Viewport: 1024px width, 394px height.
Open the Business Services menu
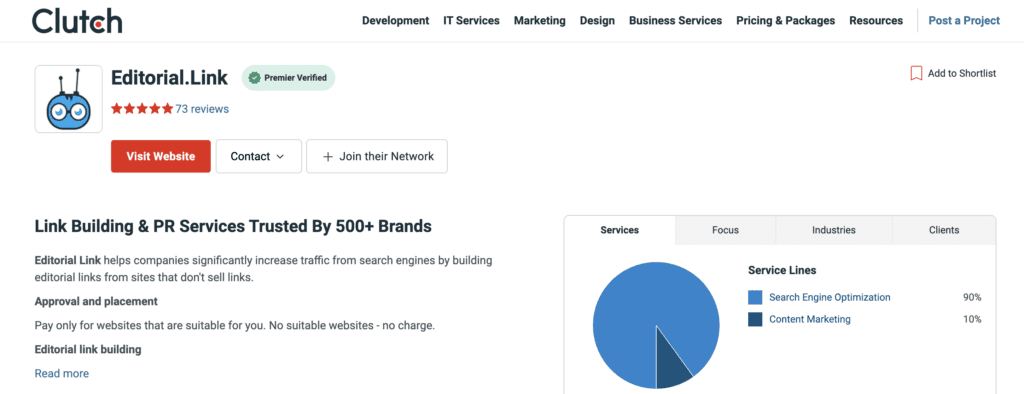coord(675,21)
